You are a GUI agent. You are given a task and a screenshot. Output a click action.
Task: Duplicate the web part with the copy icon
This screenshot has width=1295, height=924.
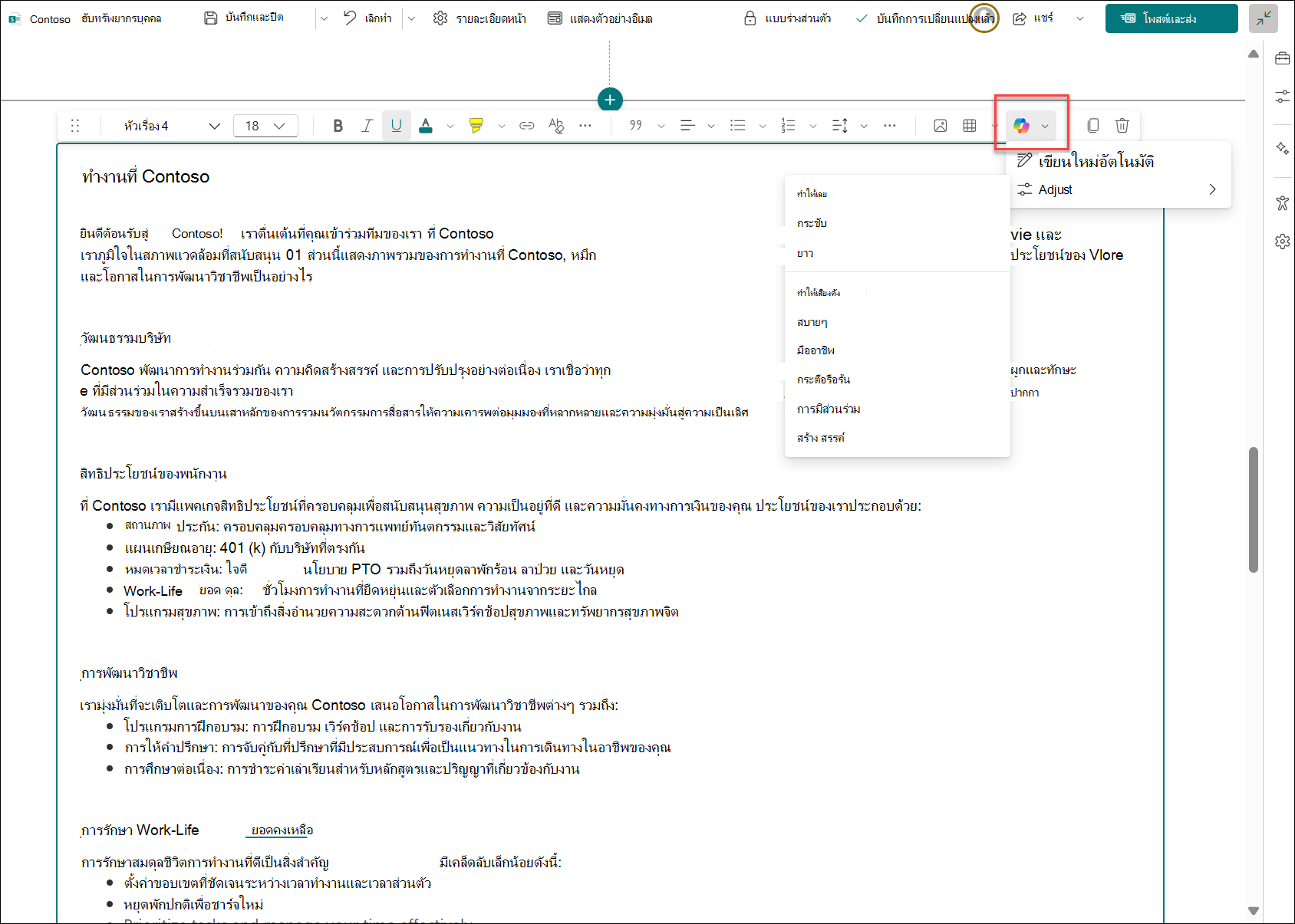pos(1093,126)
